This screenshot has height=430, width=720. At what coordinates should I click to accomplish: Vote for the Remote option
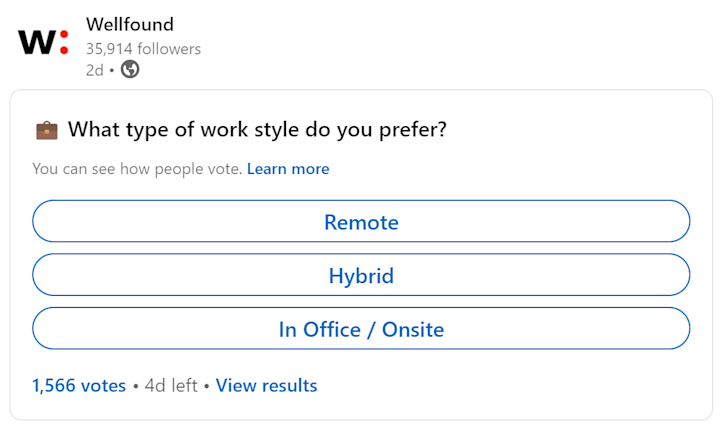pyautogui.click(x=361, y=221)
